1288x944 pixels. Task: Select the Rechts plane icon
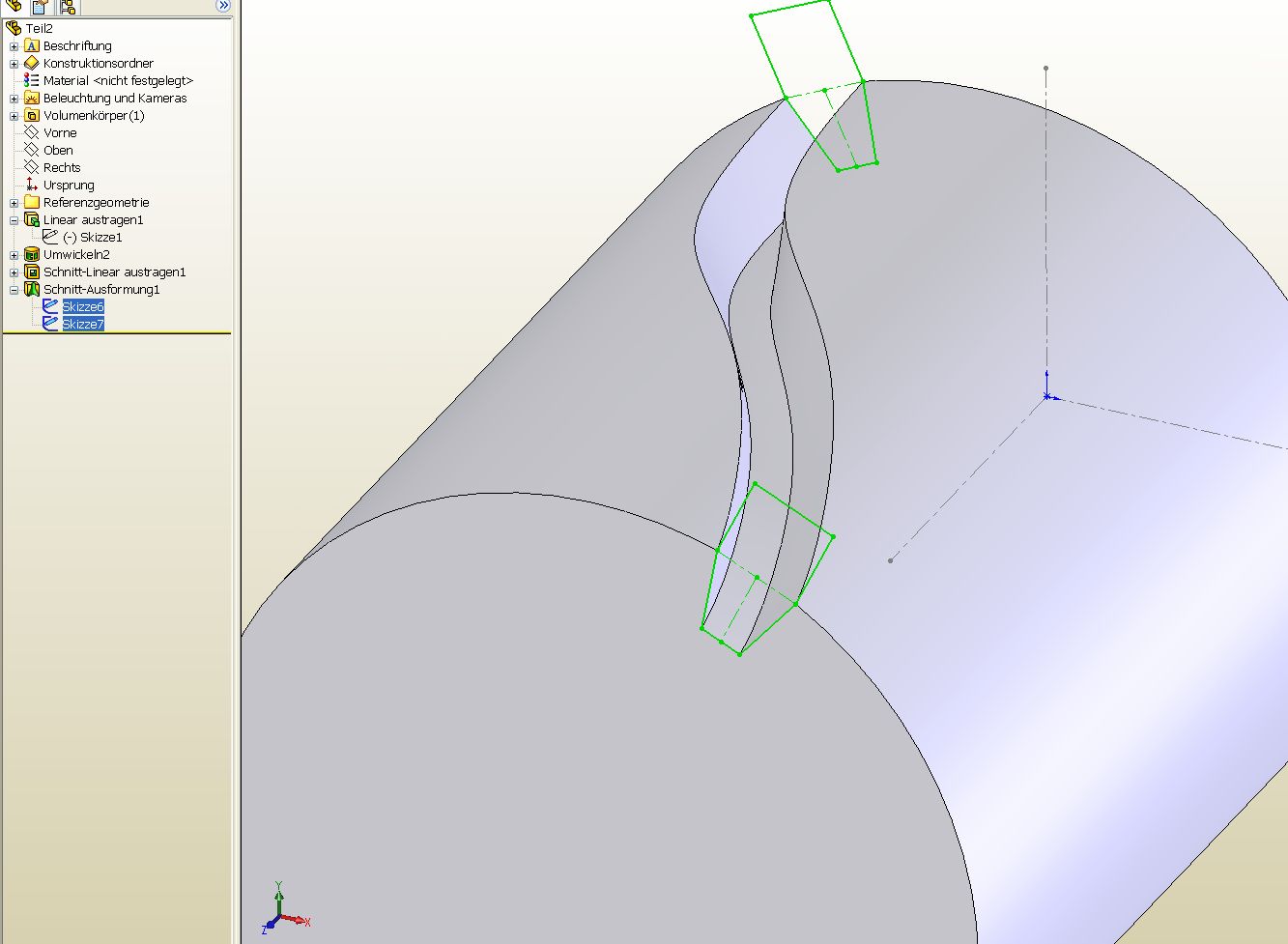[32, 167]
